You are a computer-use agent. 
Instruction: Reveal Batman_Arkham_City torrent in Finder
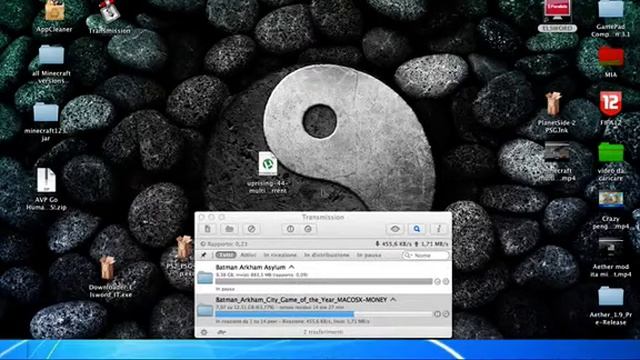tap(446, 314)
